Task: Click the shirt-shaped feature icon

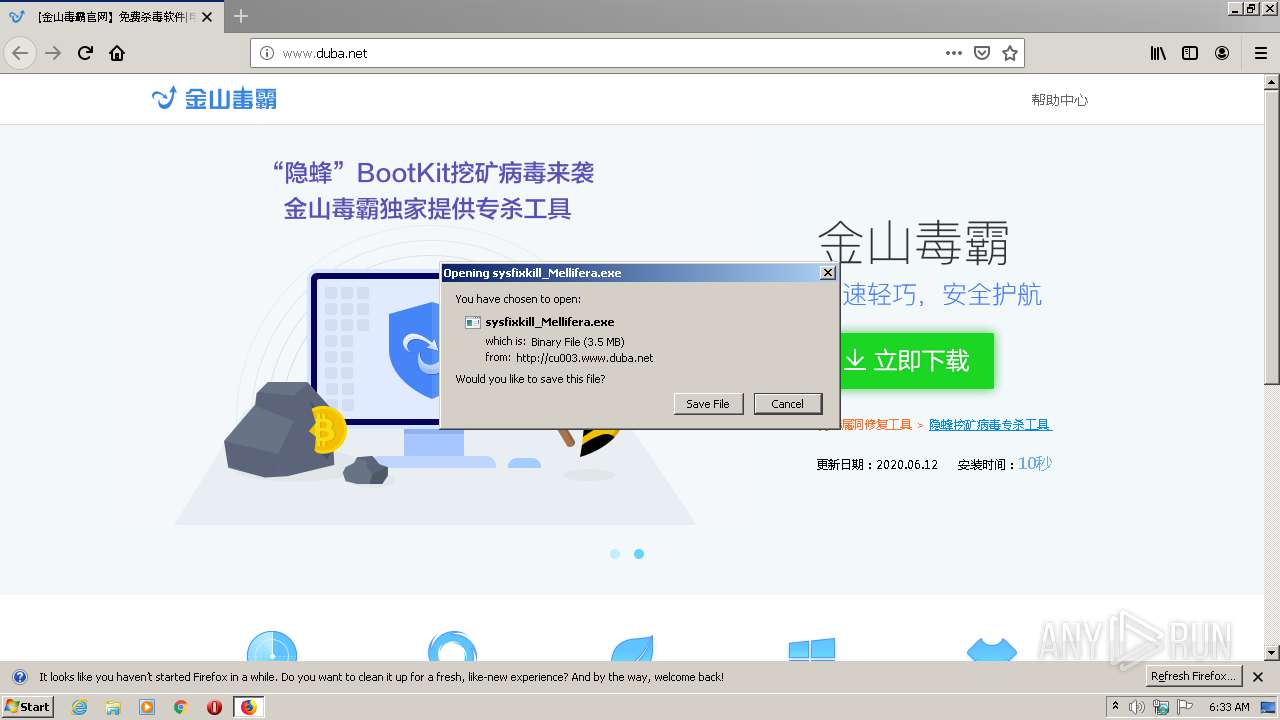Action: click(991, 649)
